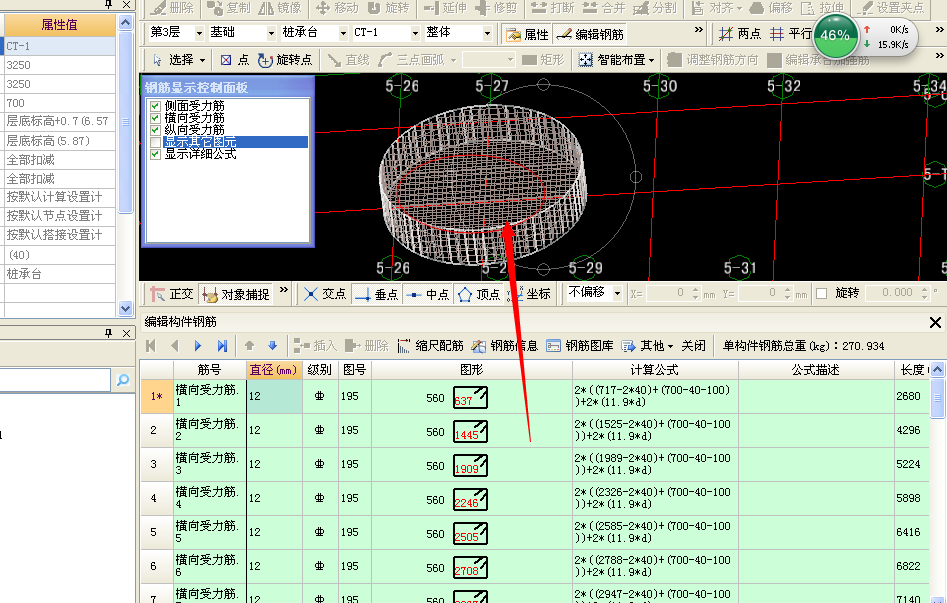Enable 中点 midpoint snap
947x603 pixels.
(x=428, y=294)
